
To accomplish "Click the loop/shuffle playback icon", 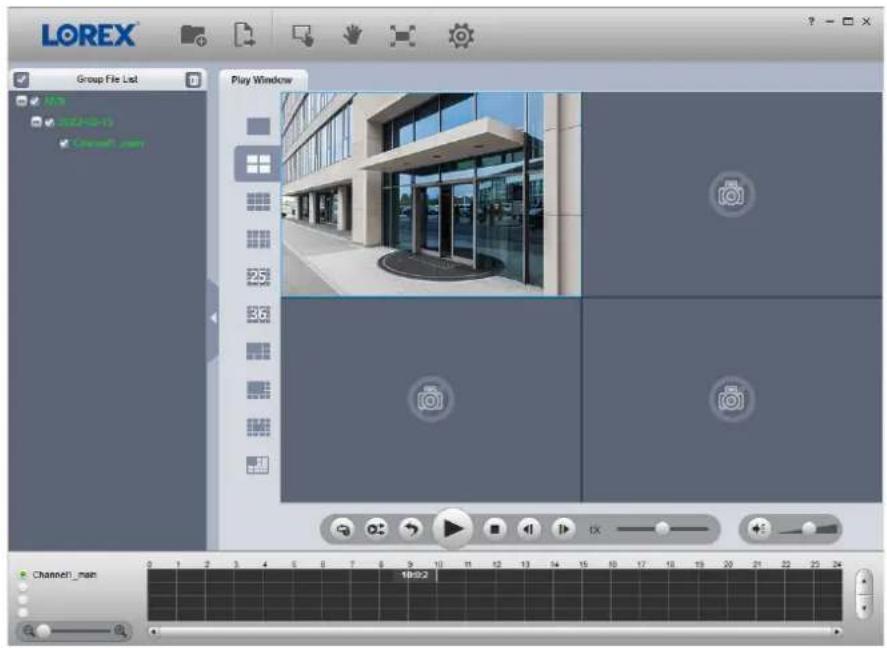I will point(376,529).
